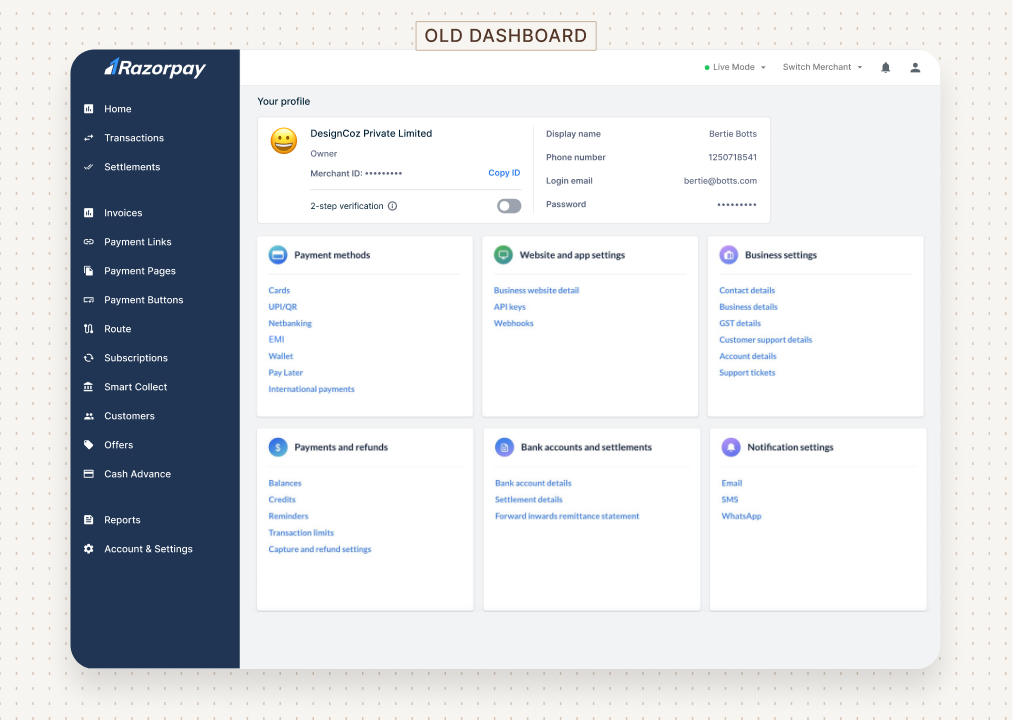The image size is (1013, 720).
Task: Click the Payments and refunds dollar icon
Action: [278, 447]
